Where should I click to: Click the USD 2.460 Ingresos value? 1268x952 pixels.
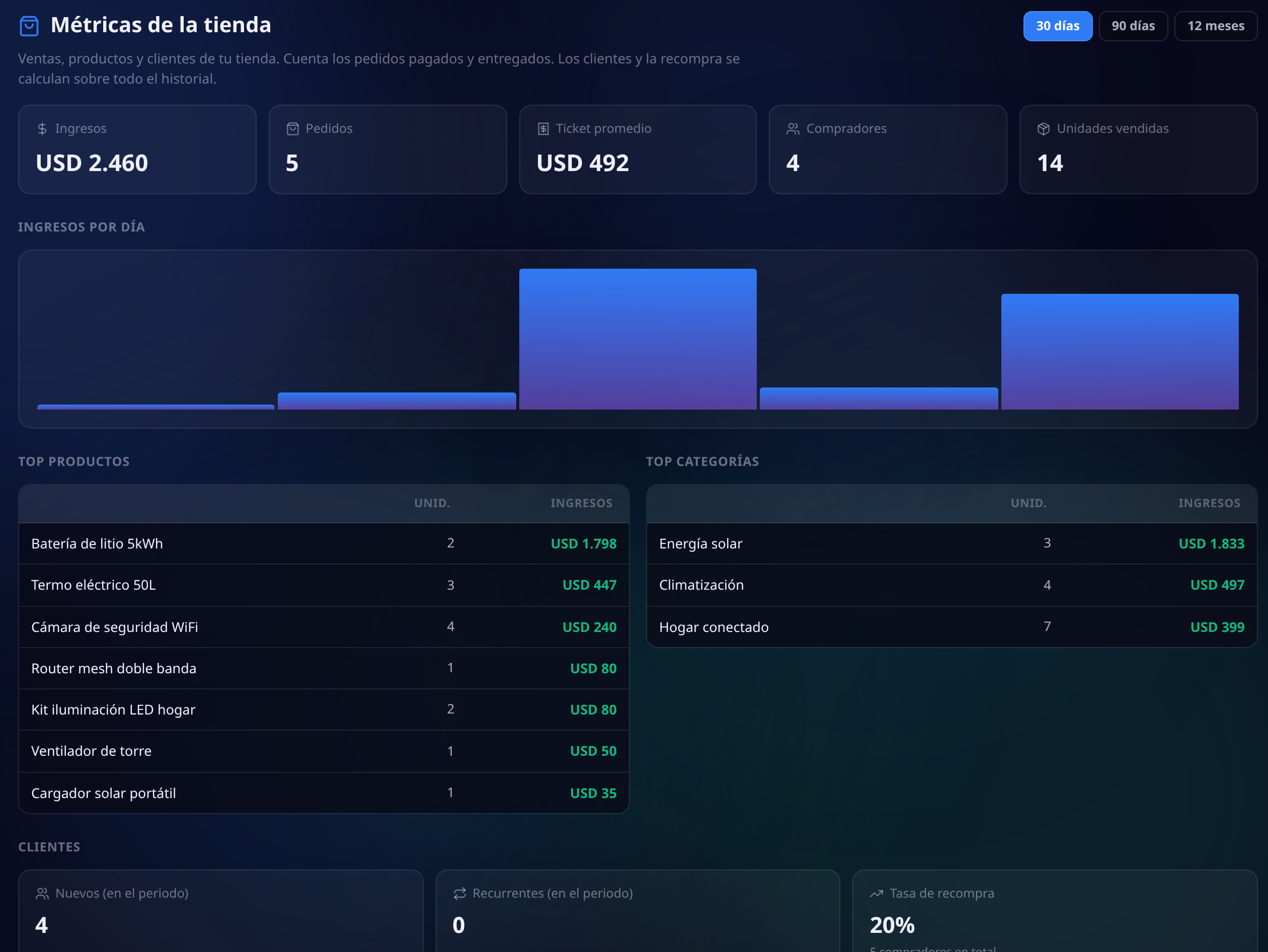92,164
